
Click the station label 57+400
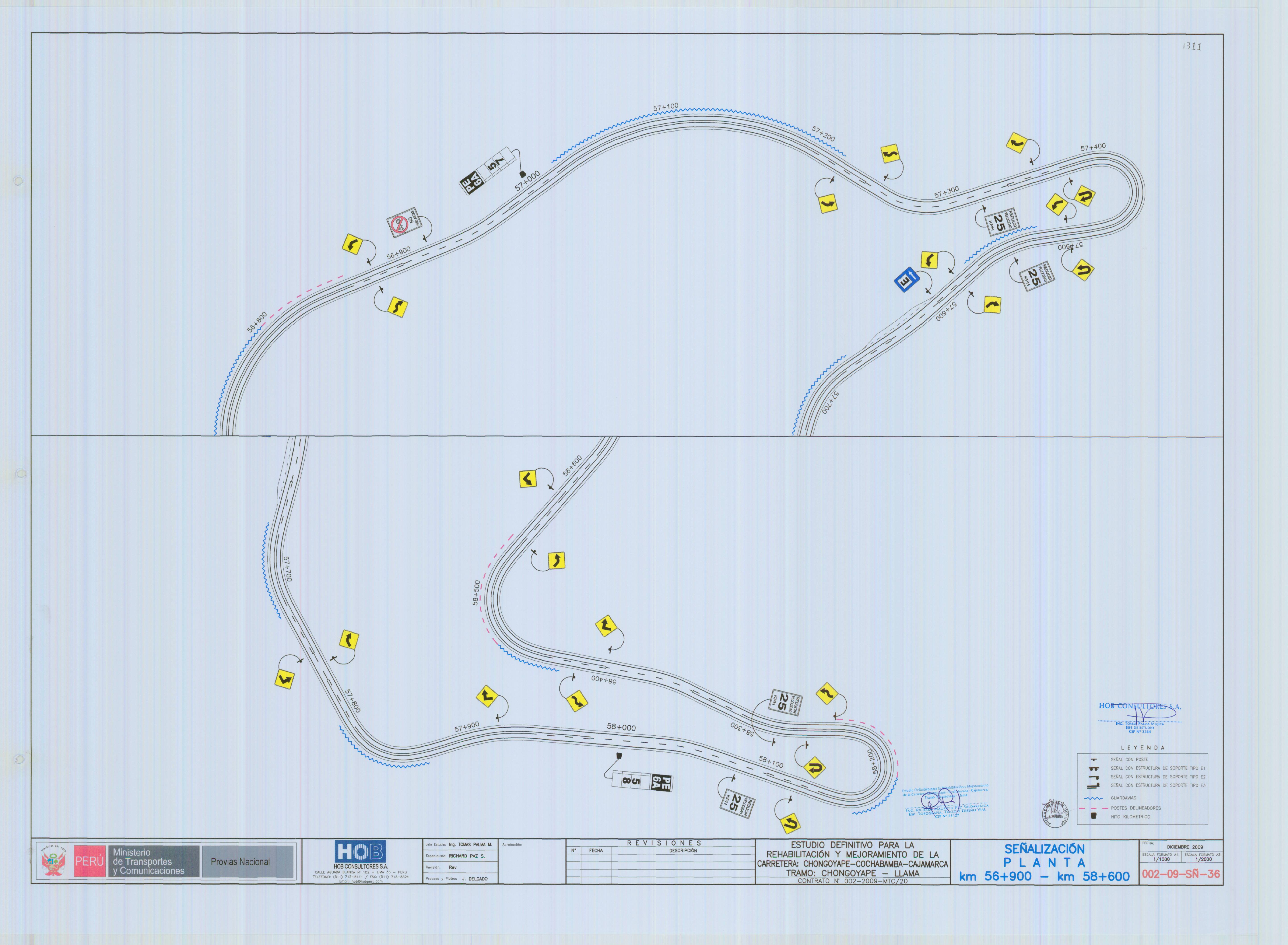1093,148
